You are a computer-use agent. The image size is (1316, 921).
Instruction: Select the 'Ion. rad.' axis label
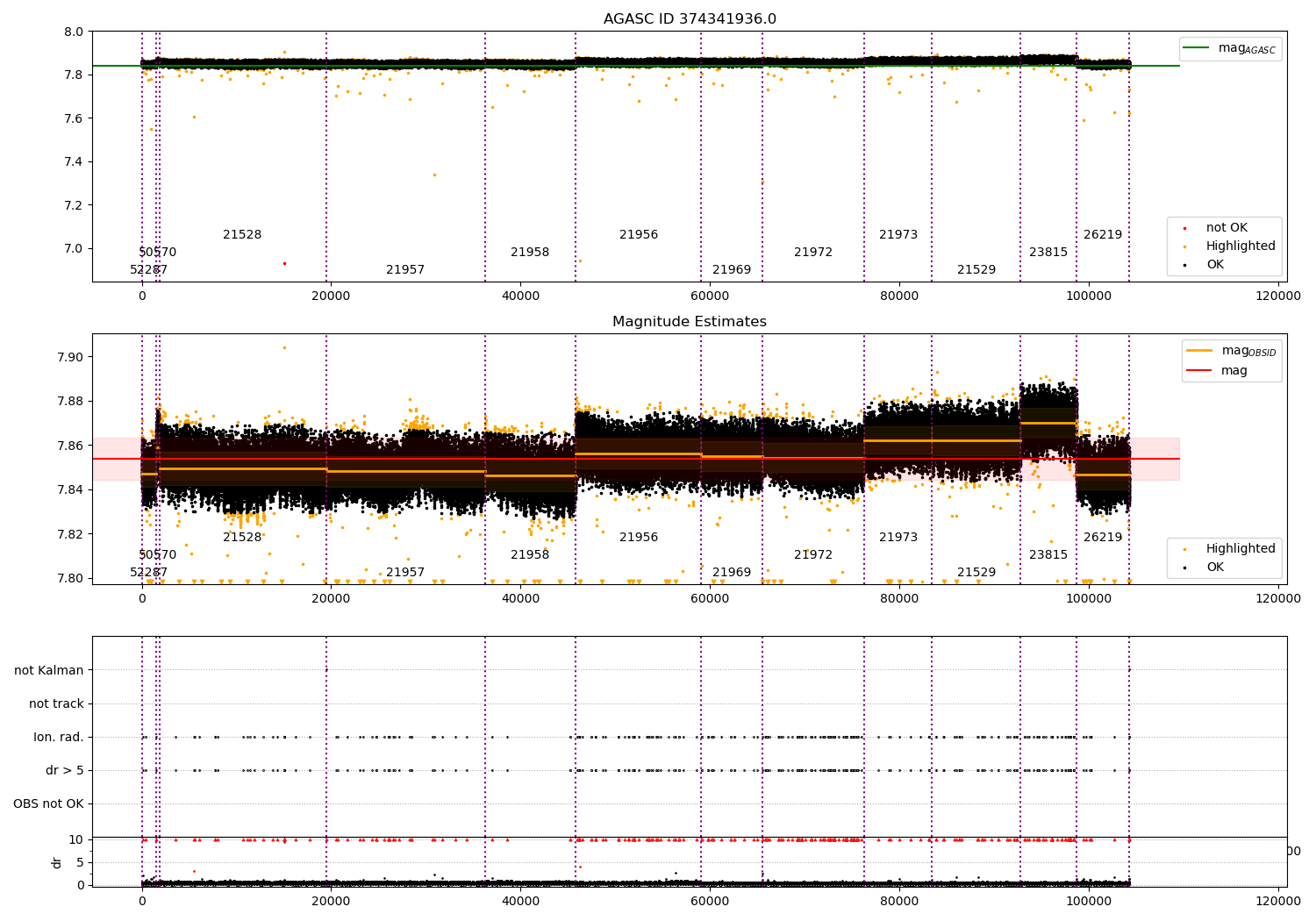[59, 737]
